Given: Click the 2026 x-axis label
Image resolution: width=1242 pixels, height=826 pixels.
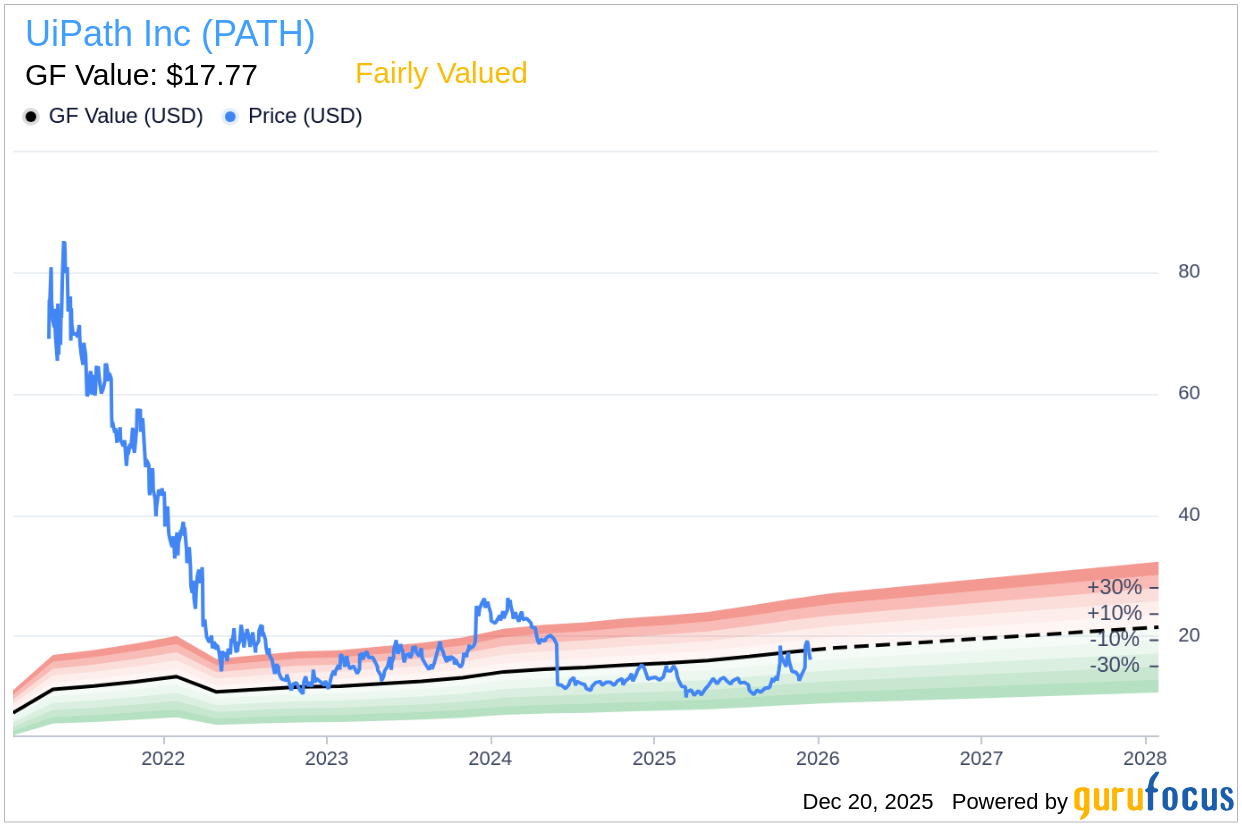Looking at the screenshot, I should [x=817, y=758].
